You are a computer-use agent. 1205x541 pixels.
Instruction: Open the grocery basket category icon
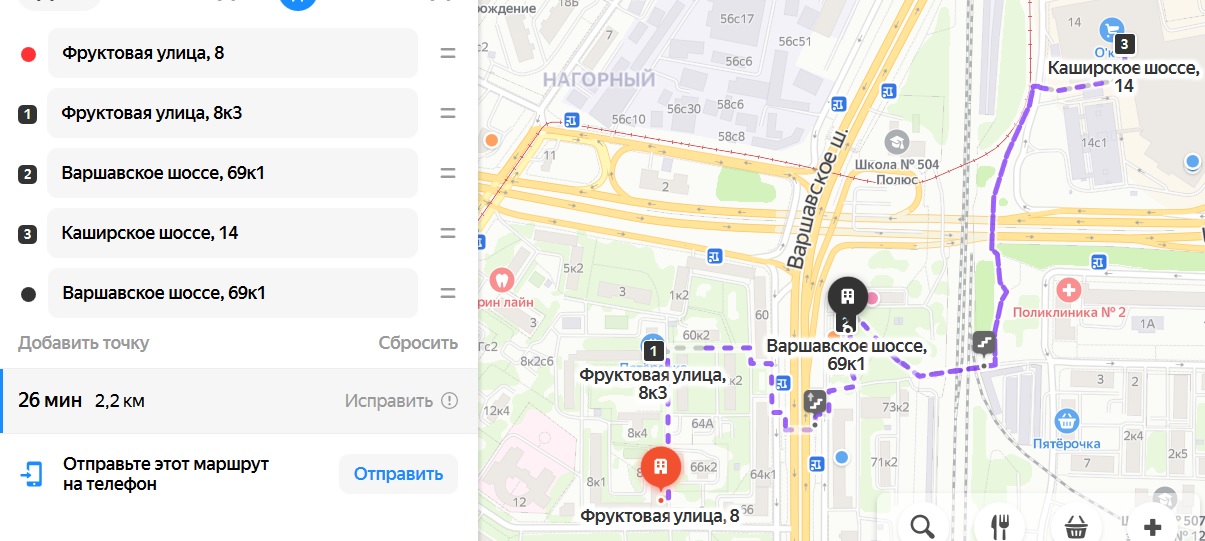[x=1076, y=526]
